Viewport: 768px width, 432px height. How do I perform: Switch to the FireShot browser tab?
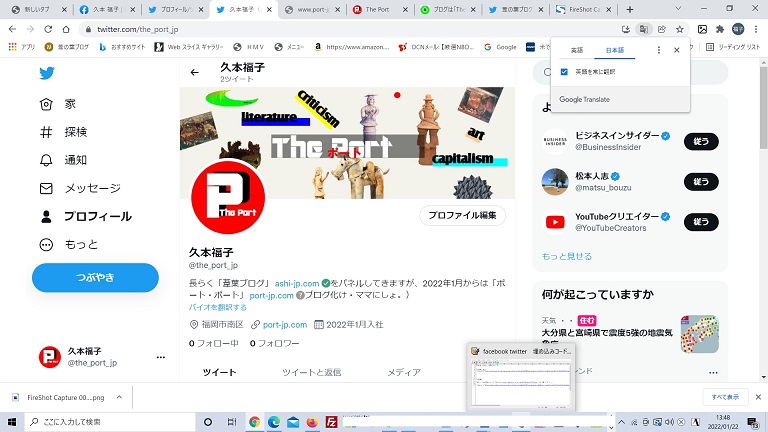pos(584,9)
